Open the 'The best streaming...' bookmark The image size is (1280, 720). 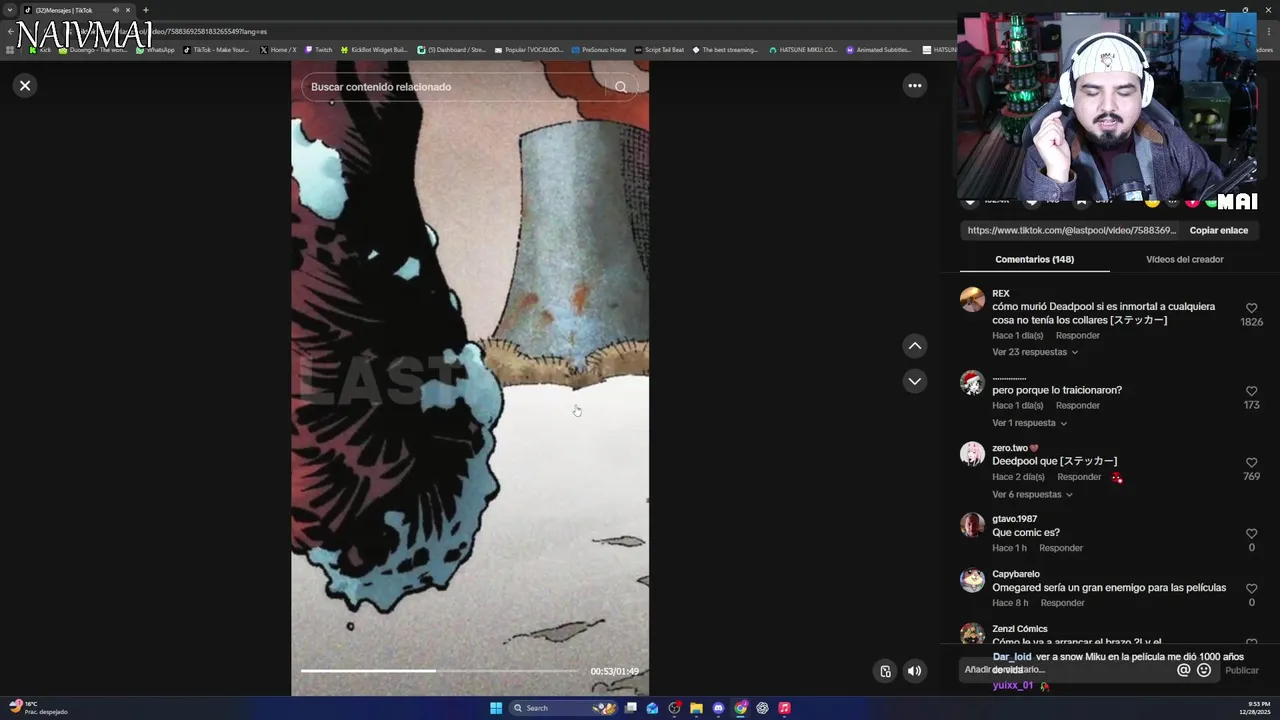click(x=725, y=50)
